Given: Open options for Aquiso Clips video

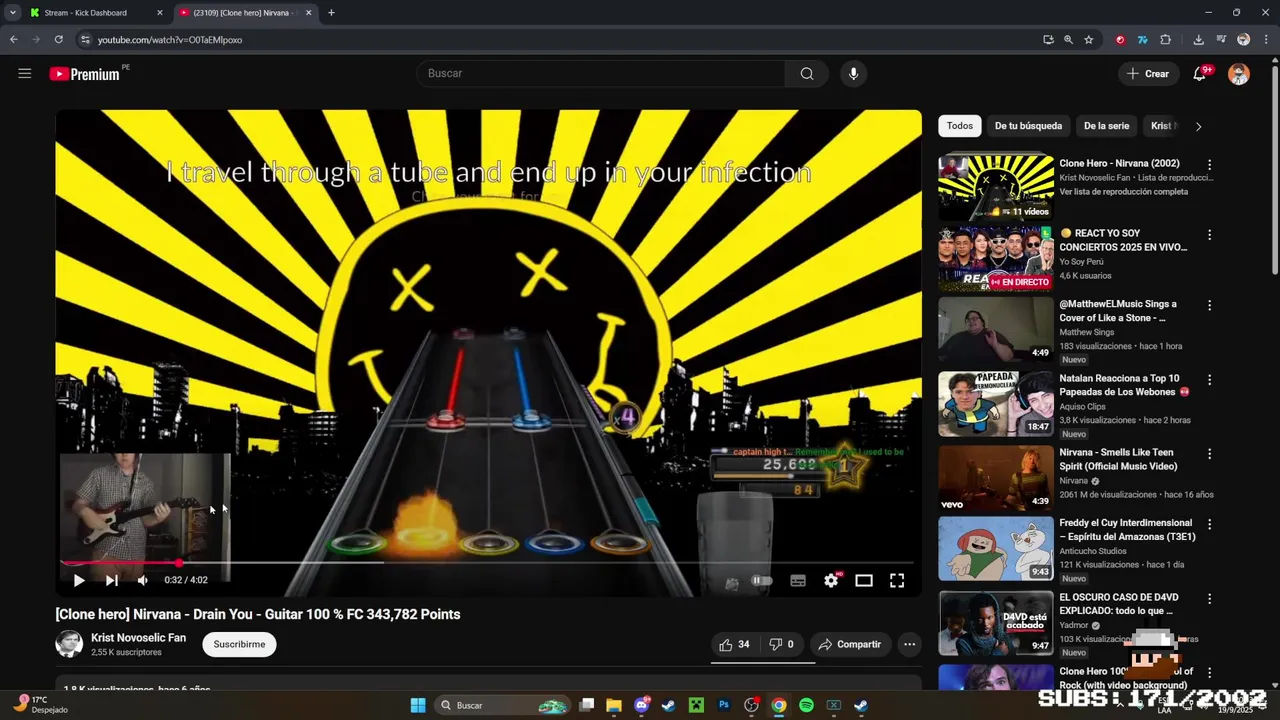Looking at the screenshot, I should point(1209,380).
